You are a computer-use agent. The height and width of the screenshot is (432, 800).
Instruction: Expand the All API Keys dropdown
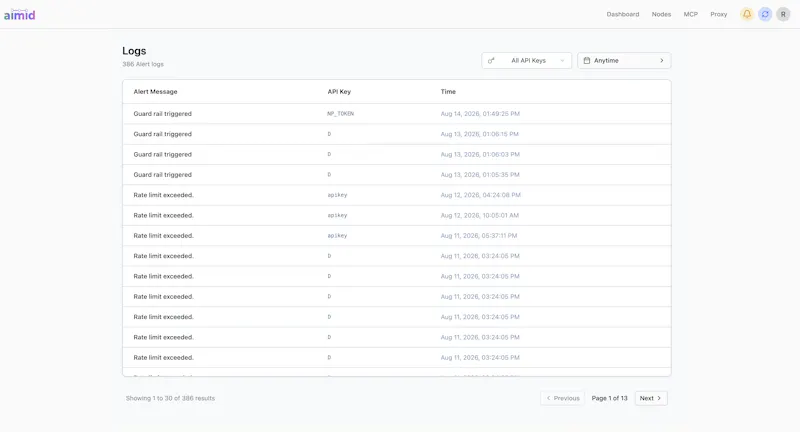point(527,61)
